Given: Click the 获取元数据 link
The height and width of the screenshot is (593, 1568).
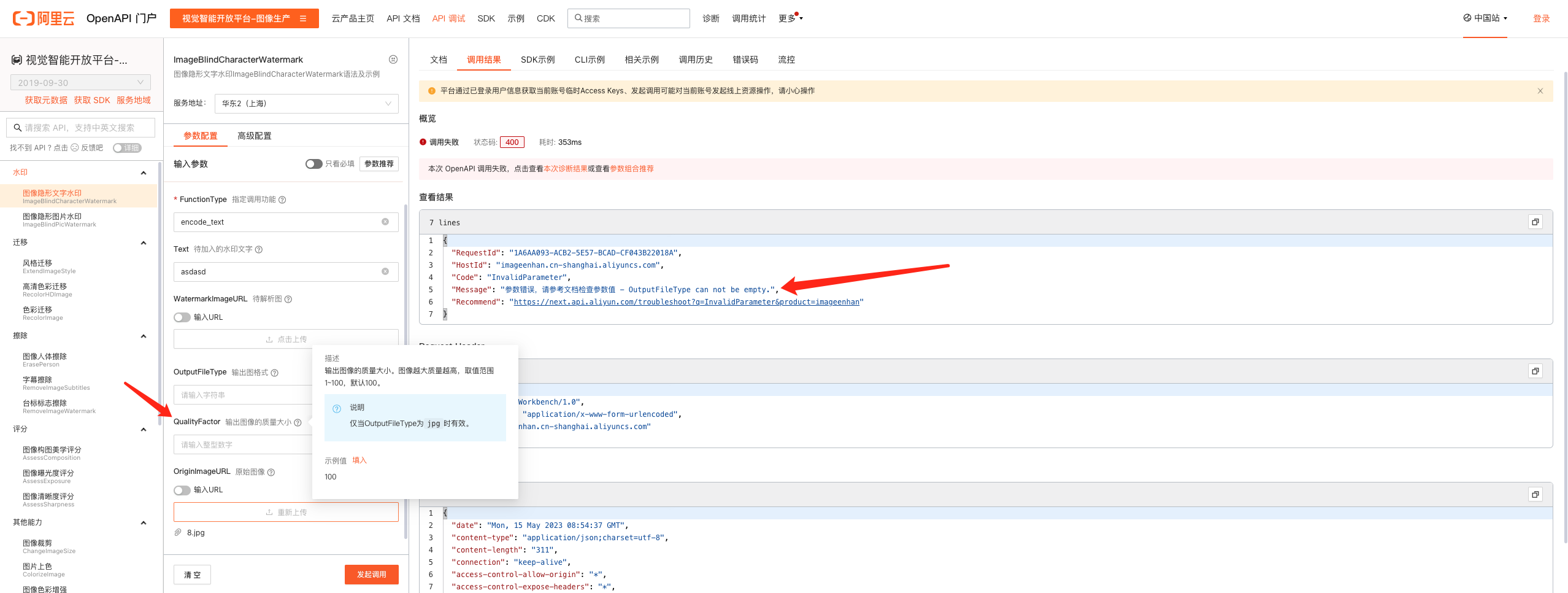Looking at the screenshot, I should click(46, 100).
